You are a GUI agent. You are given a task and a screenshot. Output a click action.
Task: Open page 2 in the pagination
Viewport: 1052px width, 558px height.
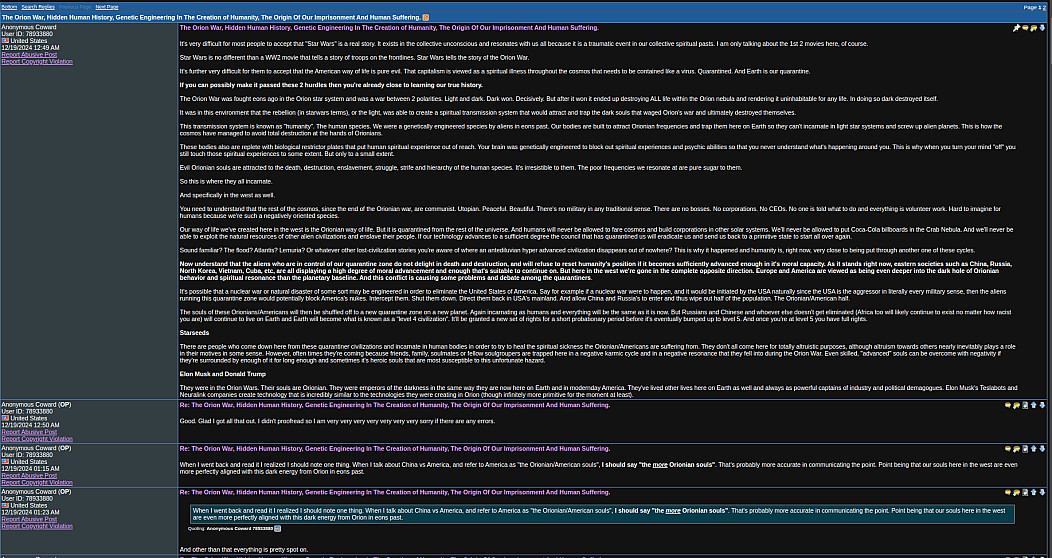click(1044, 7)
